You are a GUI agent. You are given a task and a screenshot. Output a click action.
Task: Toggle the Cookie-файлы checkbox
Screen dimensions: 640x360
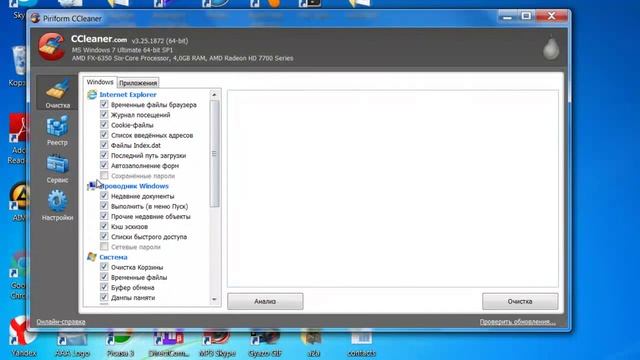104,125
